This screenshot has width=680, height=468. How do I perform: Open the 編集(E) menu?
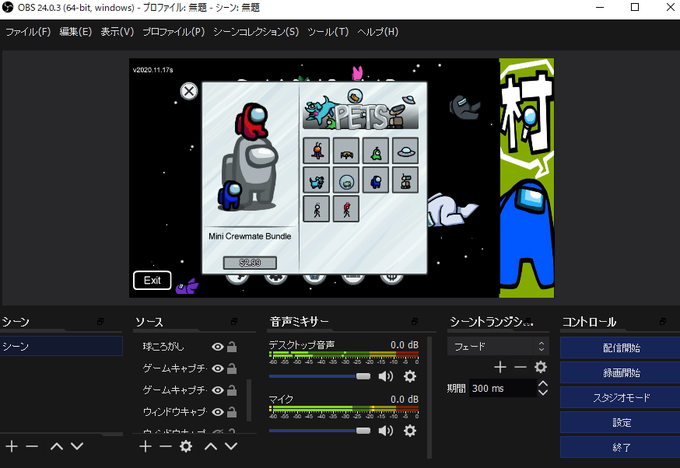point(75,32)
